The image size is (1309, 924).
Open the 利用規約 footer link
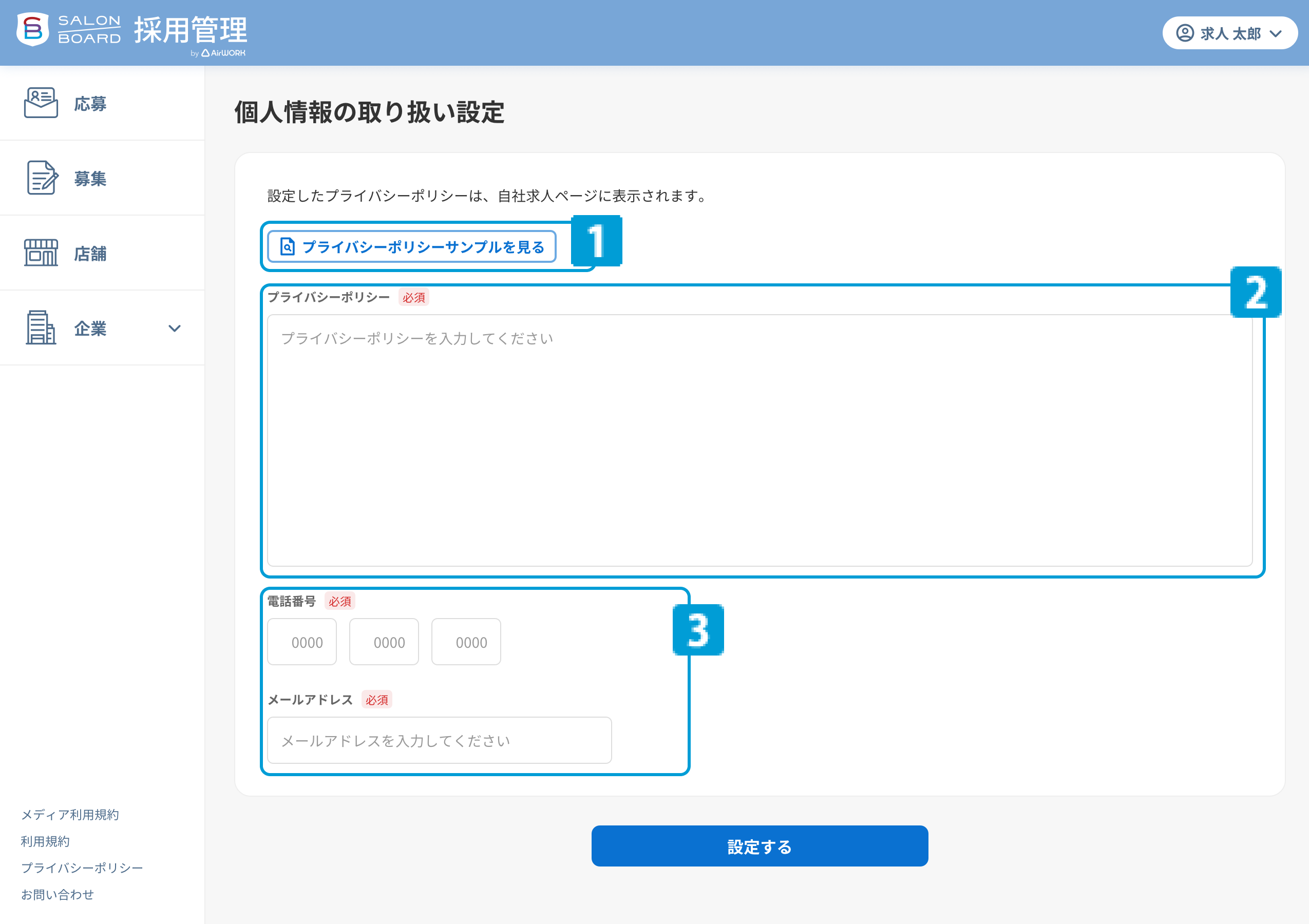pyautogui.click(x=45, y=841)
